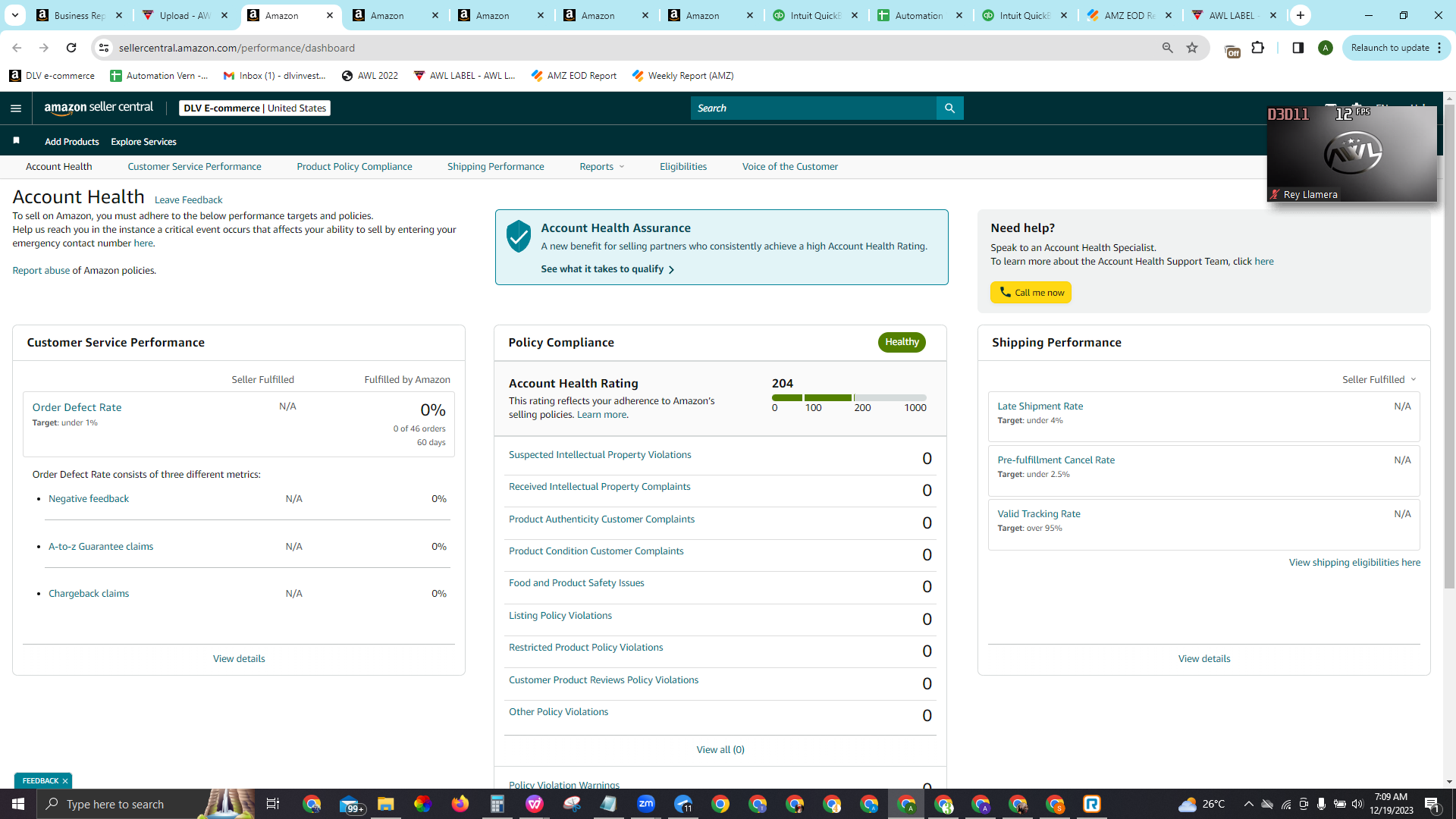
Task: Open the Valid Tracking Rate link
Action: tap(1039, 514)
